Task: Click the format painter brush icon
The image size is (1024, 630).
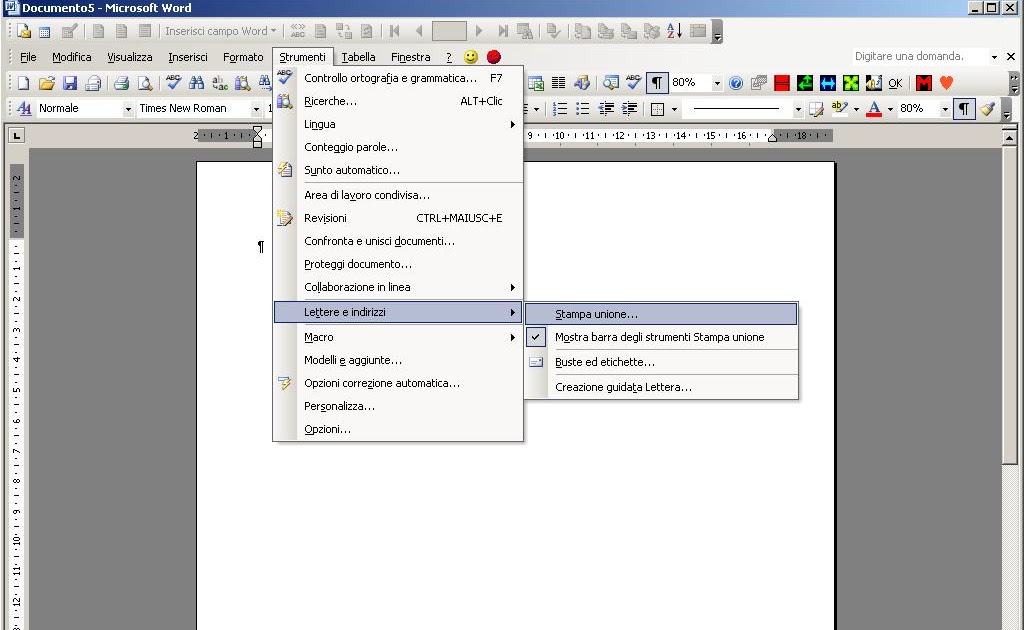Action: [987, 109]
